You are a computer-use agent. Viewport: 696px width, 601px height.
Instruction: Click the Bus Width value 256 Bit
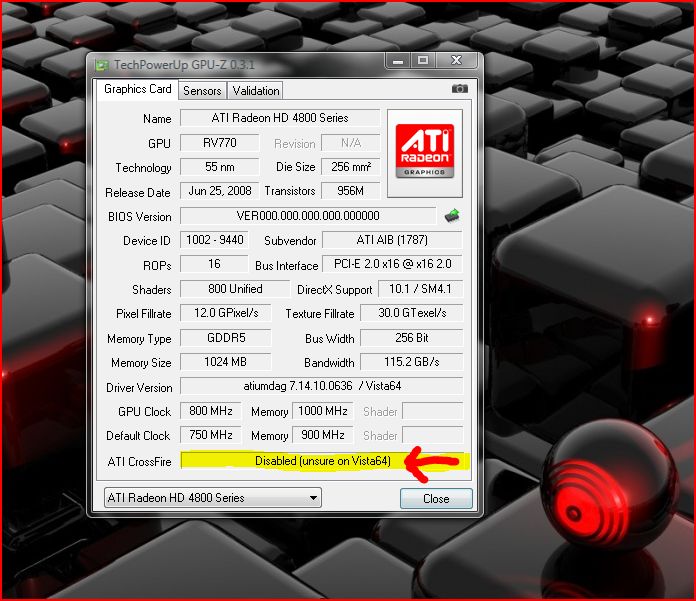[411, 338]
